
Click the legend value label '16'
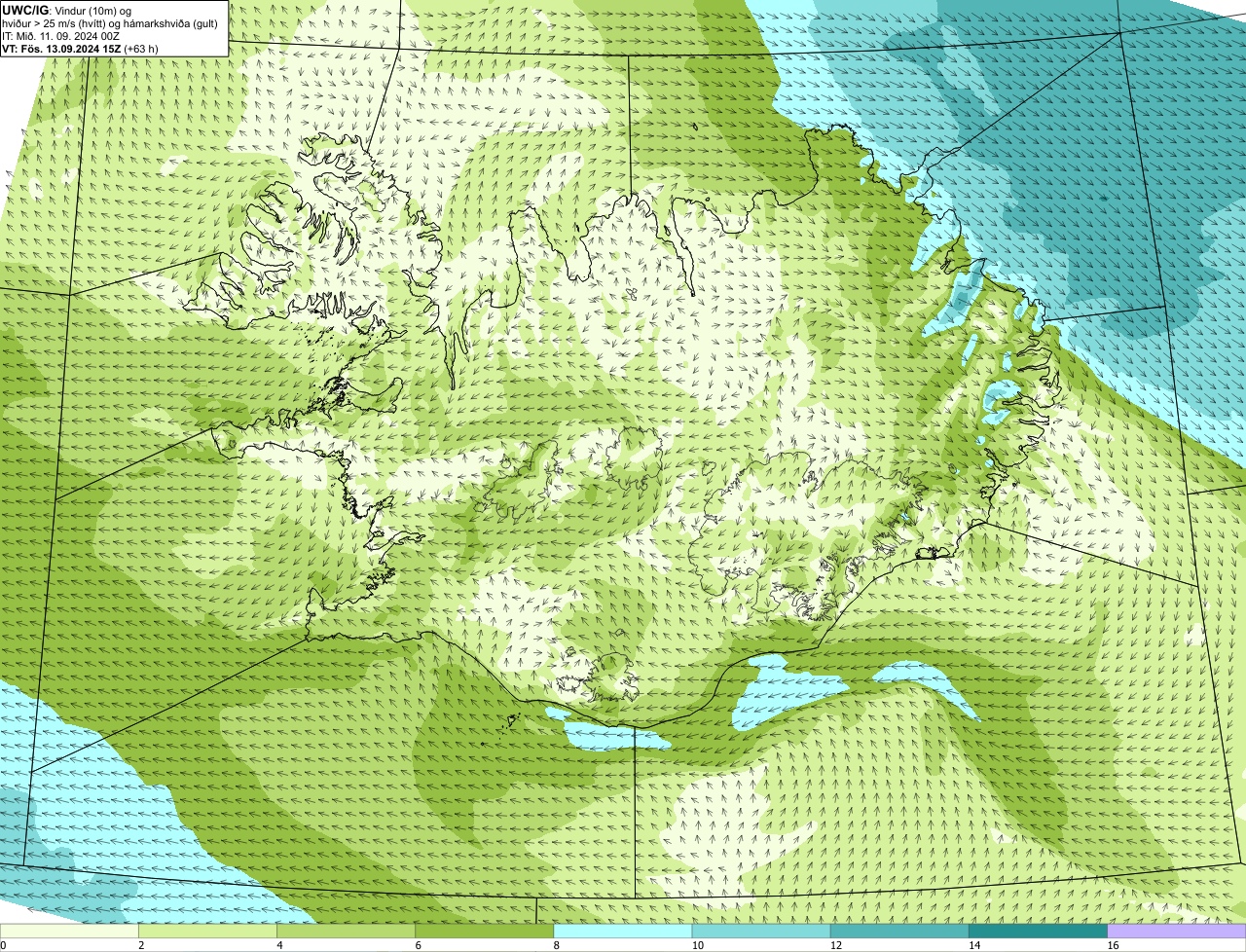[x=1113, y=945]
